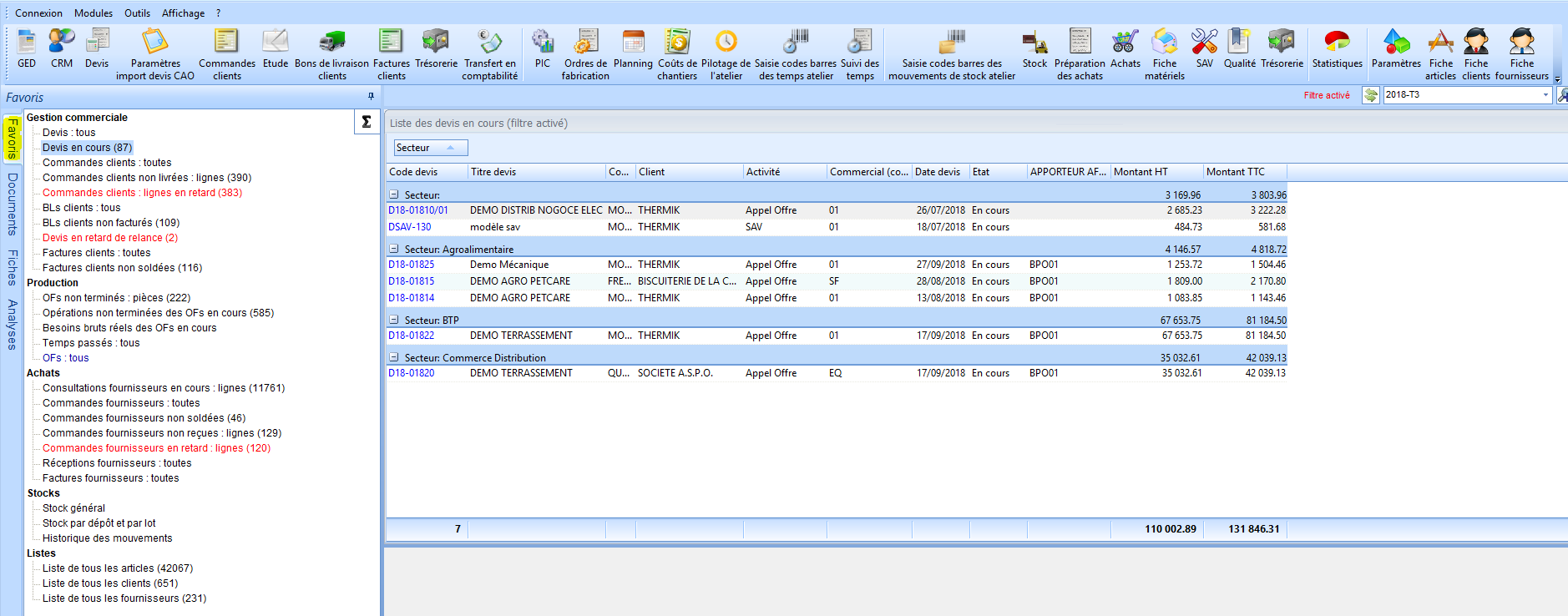
Task: Open the Modules menu
Action: point(94,13)
